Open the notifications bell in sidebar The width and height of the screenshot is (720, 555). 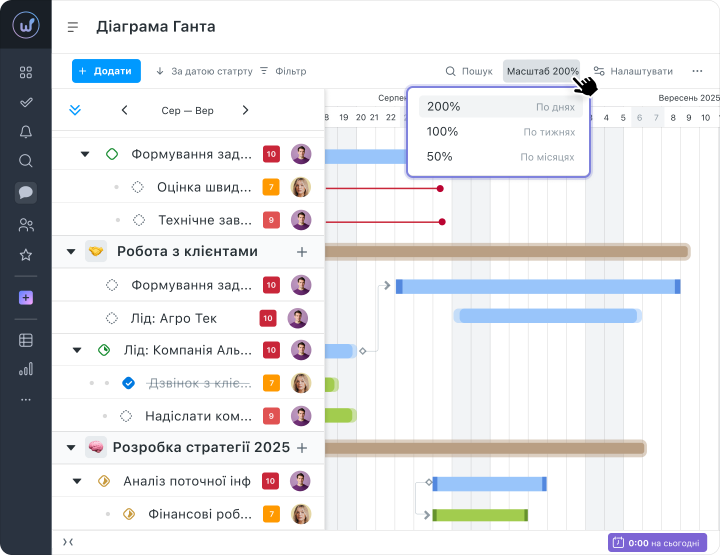[26, 132]
